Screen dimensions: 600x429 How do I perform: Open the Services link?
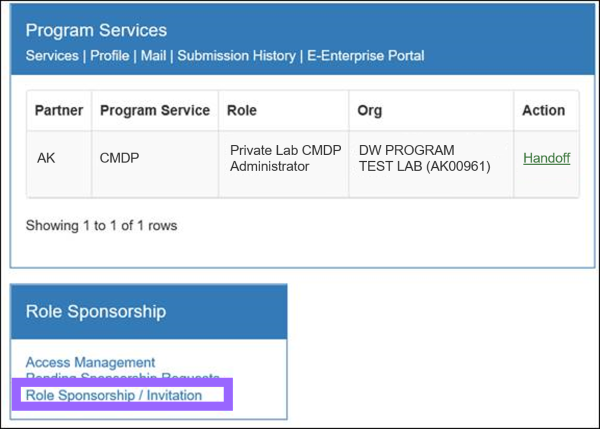pyautogui.click(x=53, y=55)
